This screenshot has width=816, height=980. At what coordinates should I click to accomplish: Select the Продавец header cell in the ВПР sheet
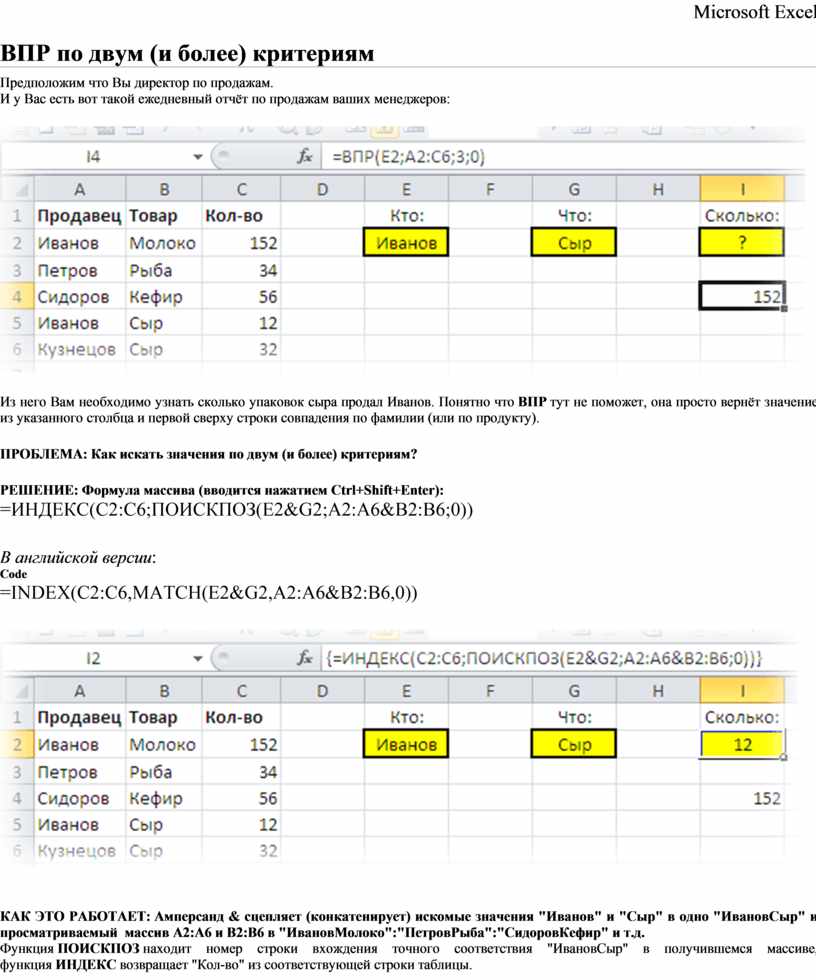[80, 216]
